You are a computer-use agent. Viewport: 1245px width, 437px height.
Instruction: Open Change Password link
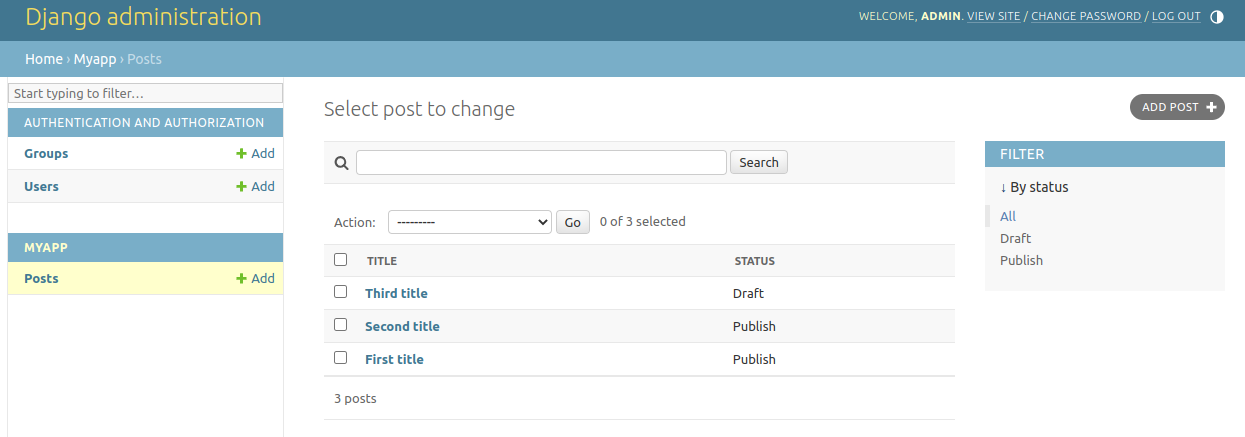point(1086,16)
